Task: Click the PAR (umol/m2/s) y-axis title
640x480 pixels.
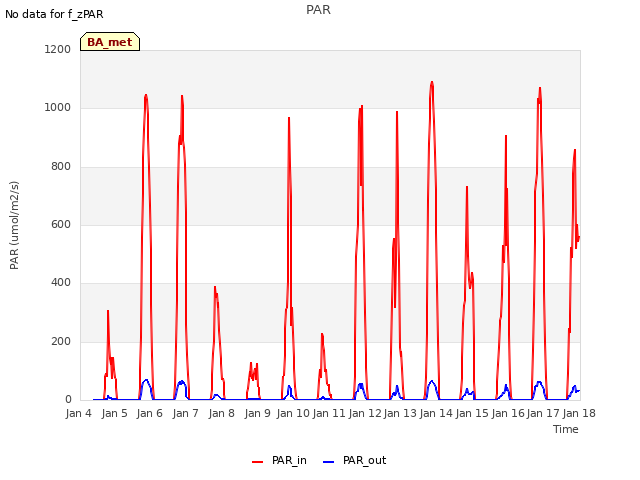Action: pyautogui.click(x=14, y=225)
